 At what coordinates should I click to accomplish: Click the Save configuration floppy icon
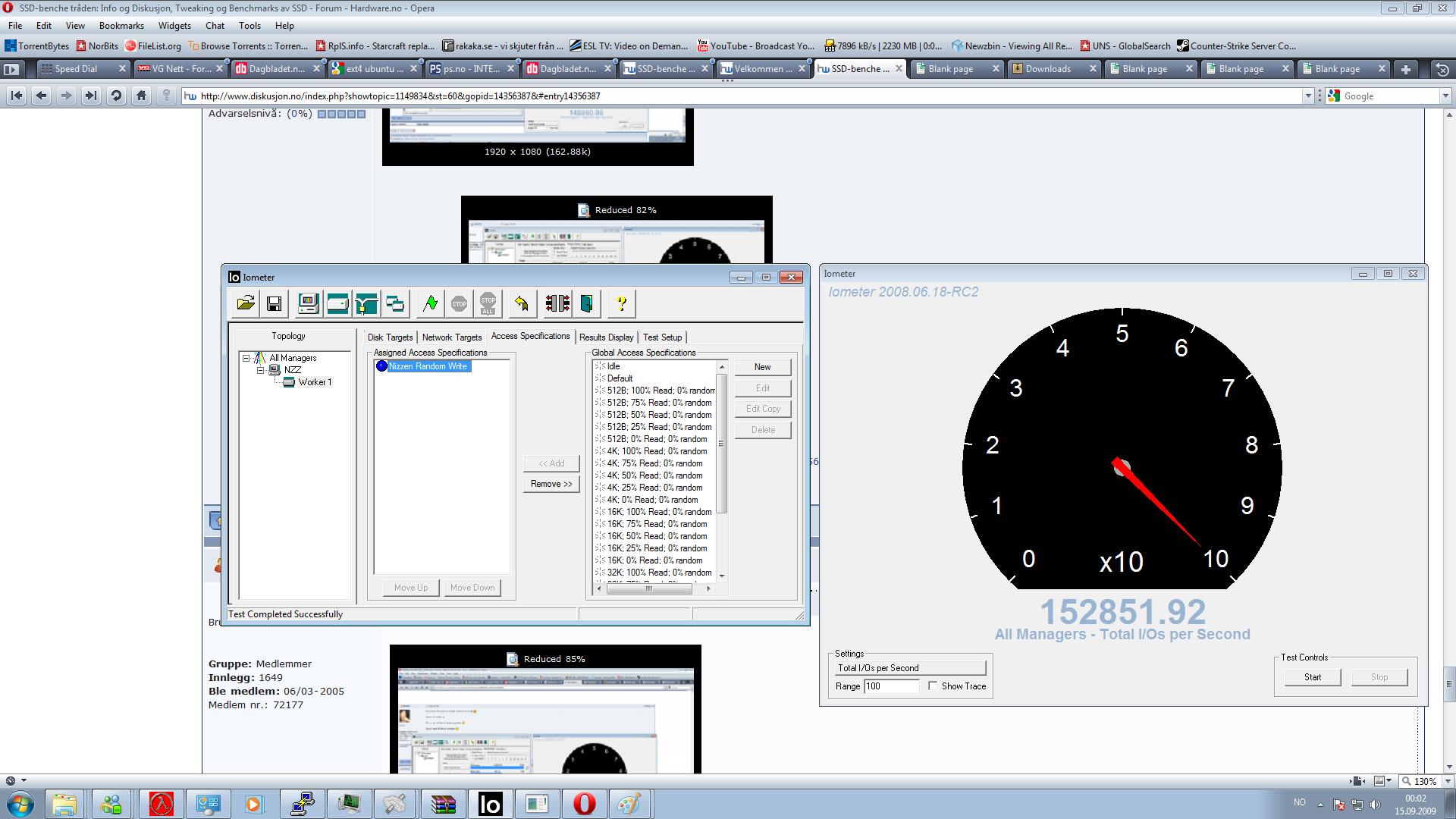pyautogui.click(x=275, y=304)
